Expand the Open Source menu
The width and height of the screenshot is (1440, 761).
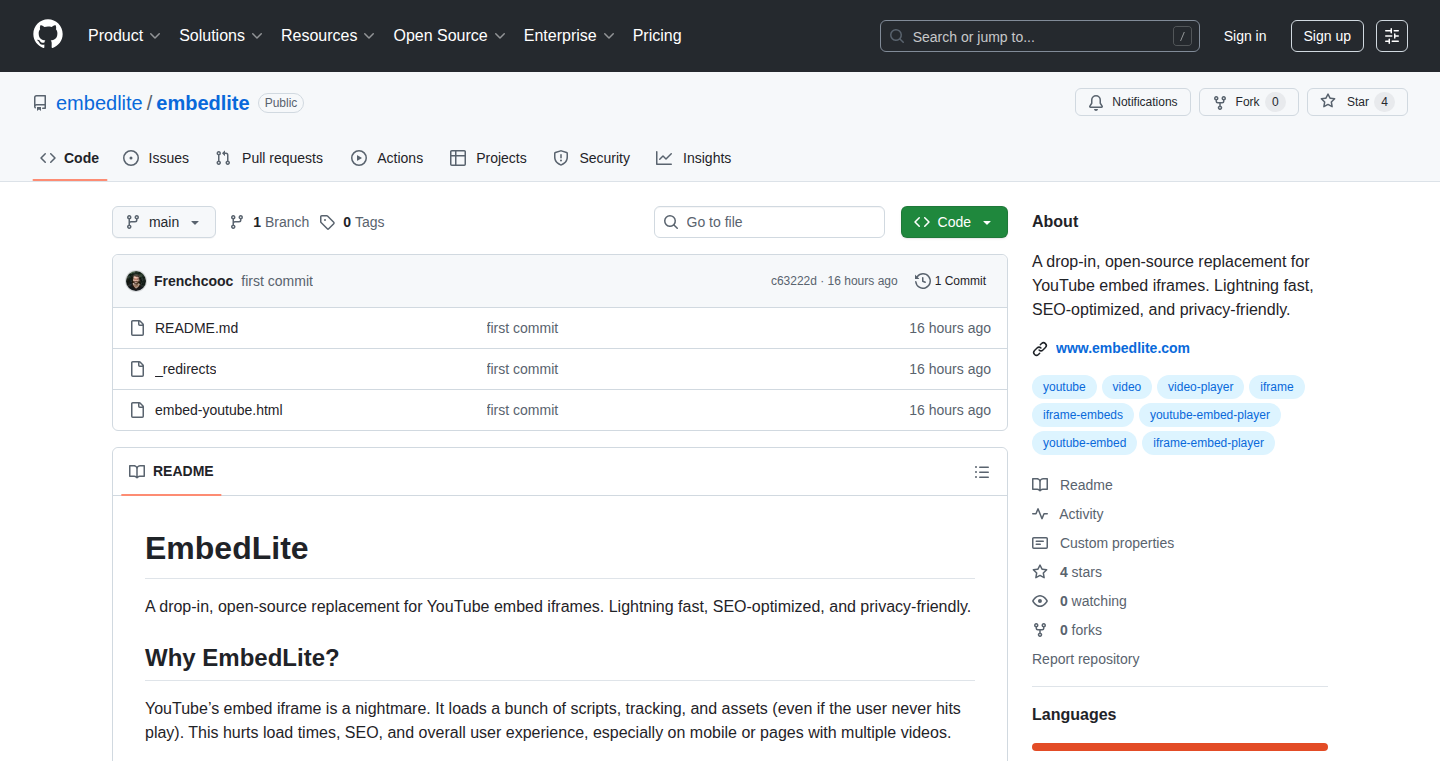click(x=450, y=36)
